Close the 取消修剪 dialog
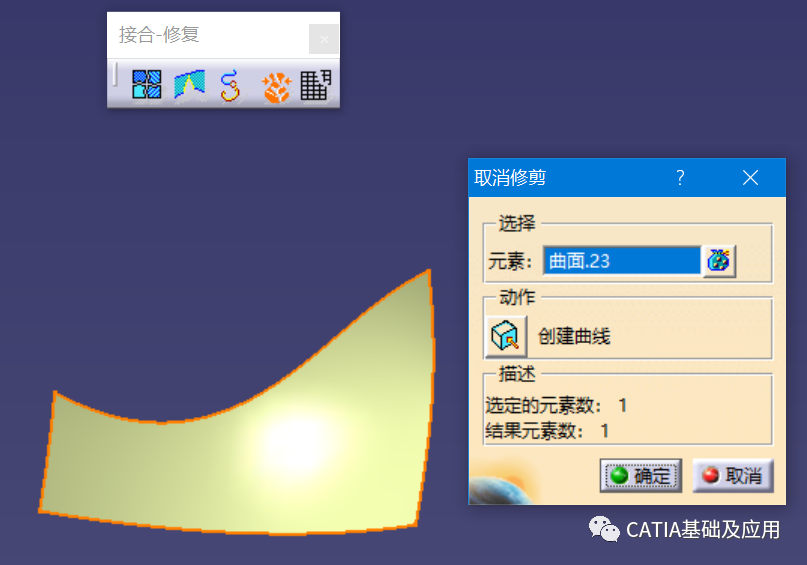This screenshot has height=565, width=807. [x=750, y=178]
